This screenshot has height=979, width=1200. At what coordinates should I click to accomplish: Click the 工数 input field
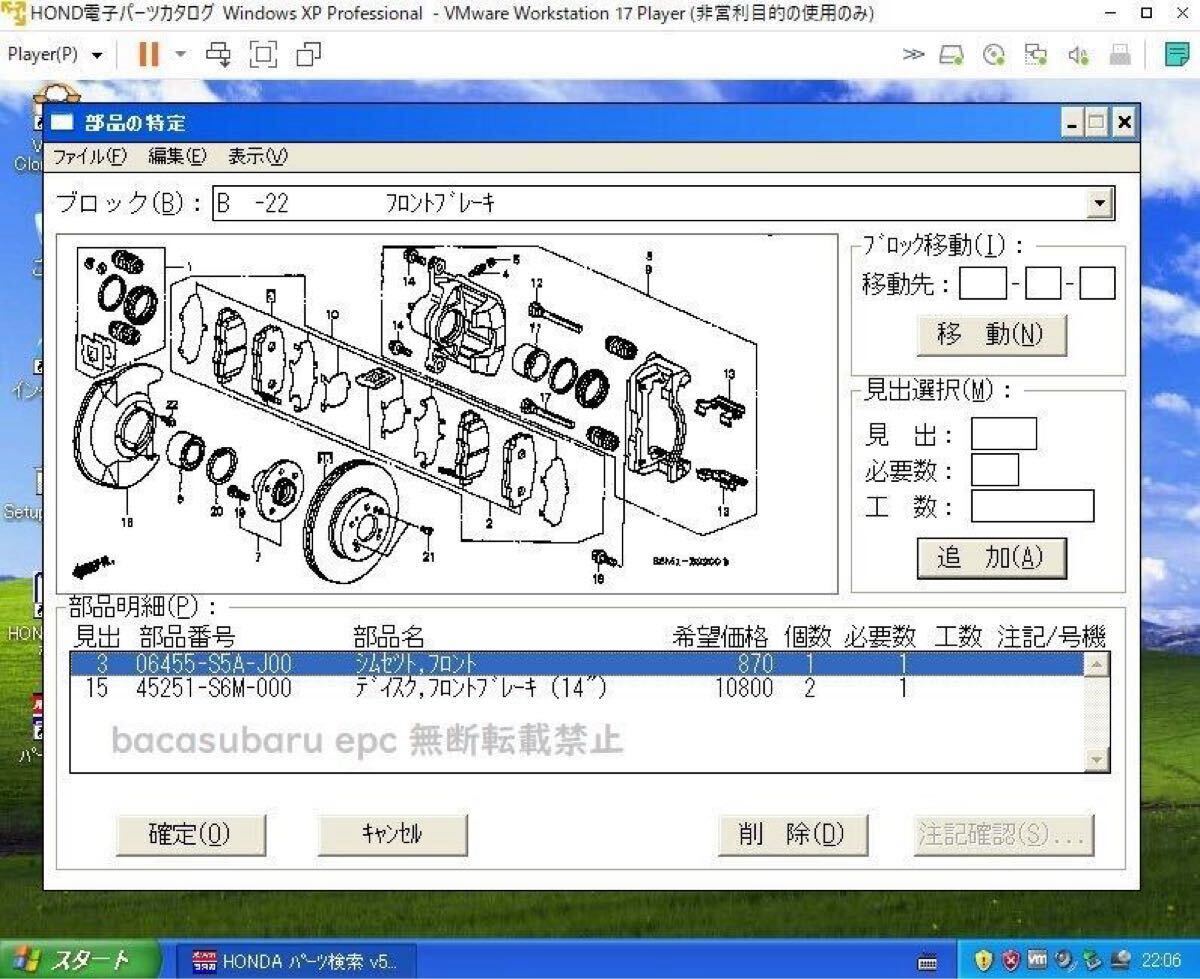click(1032, 506)
